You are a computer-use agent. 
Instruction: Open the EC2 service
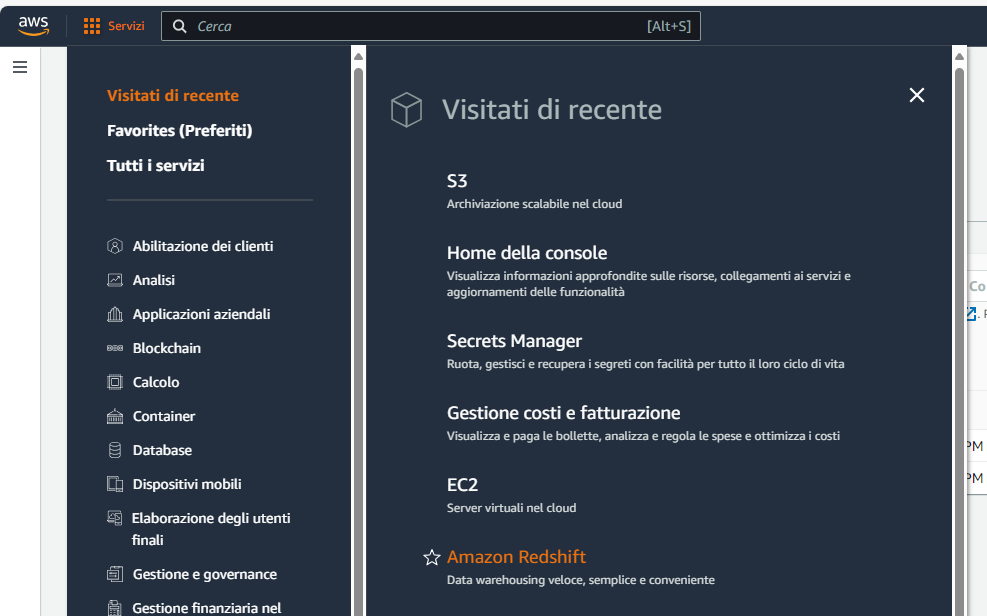(x=462, y=485)
